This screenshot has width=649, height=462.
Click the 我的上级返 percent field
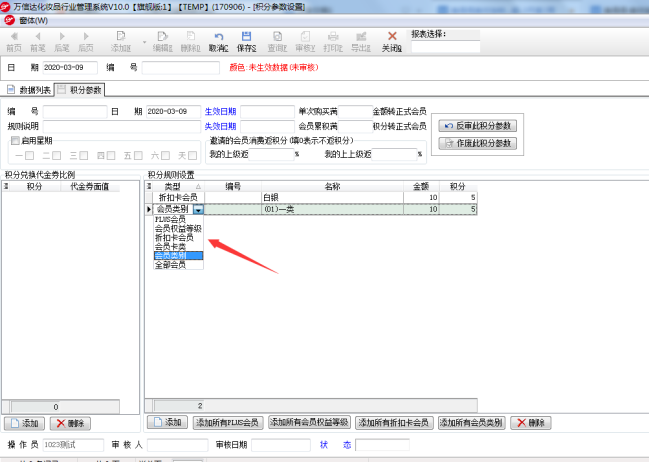tap(271, 154)
